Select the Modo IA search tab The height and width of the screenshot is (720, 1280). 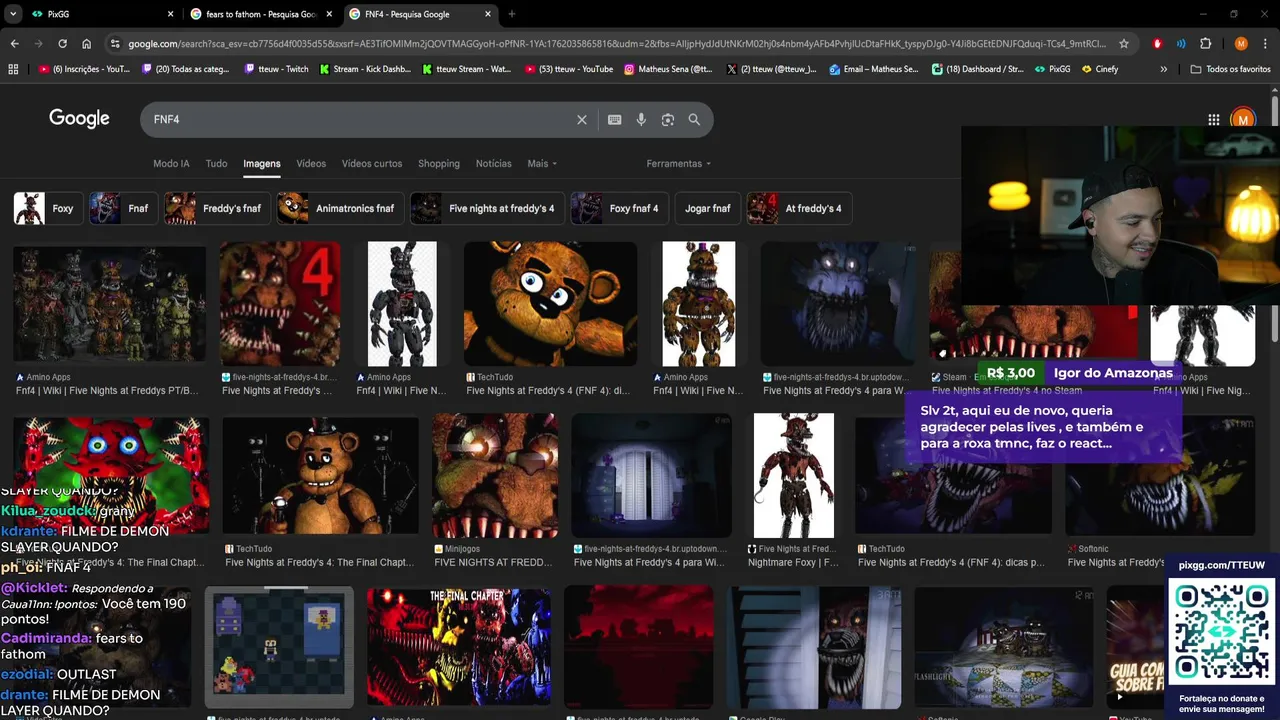pyautogui.click(x=171, y=164)
